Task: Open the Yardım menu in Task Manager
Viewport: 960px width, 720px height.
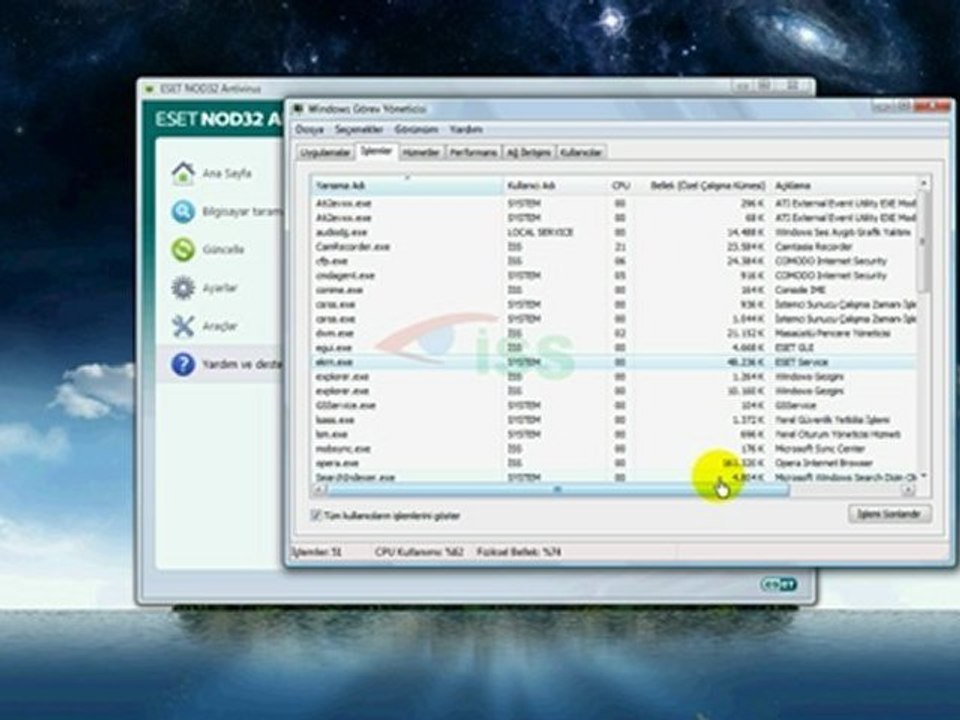Action: 467,130
